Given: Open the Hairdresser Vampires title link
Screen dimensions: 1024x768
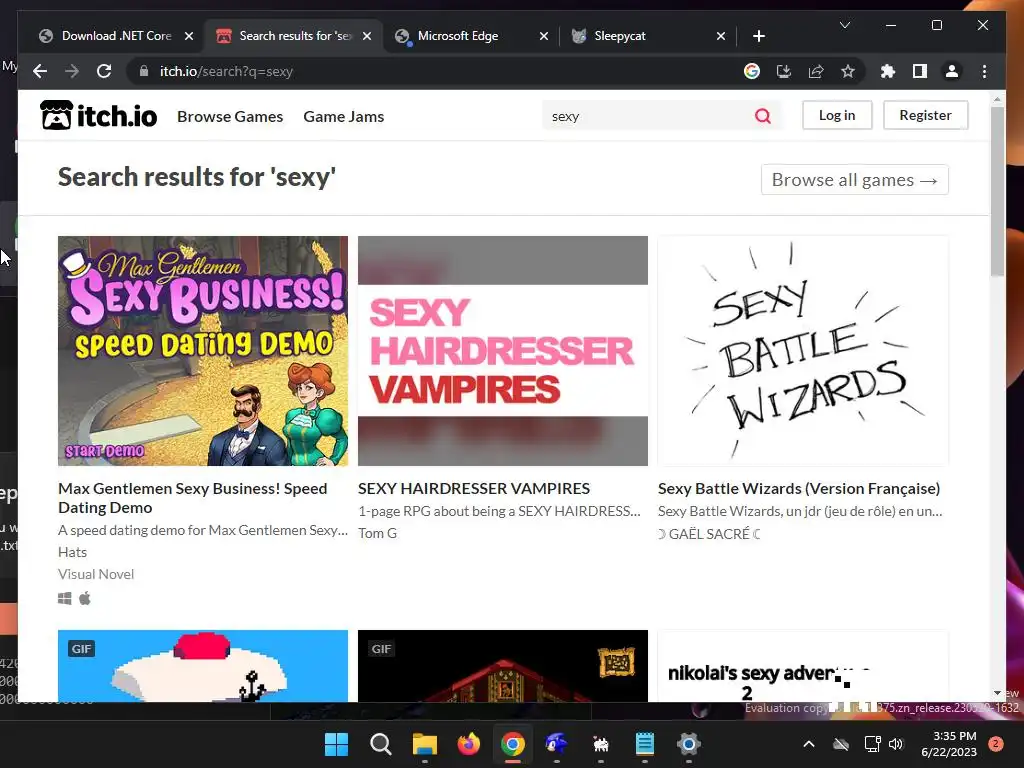Looking at the screenshot, I should click(x=473, y=488).
